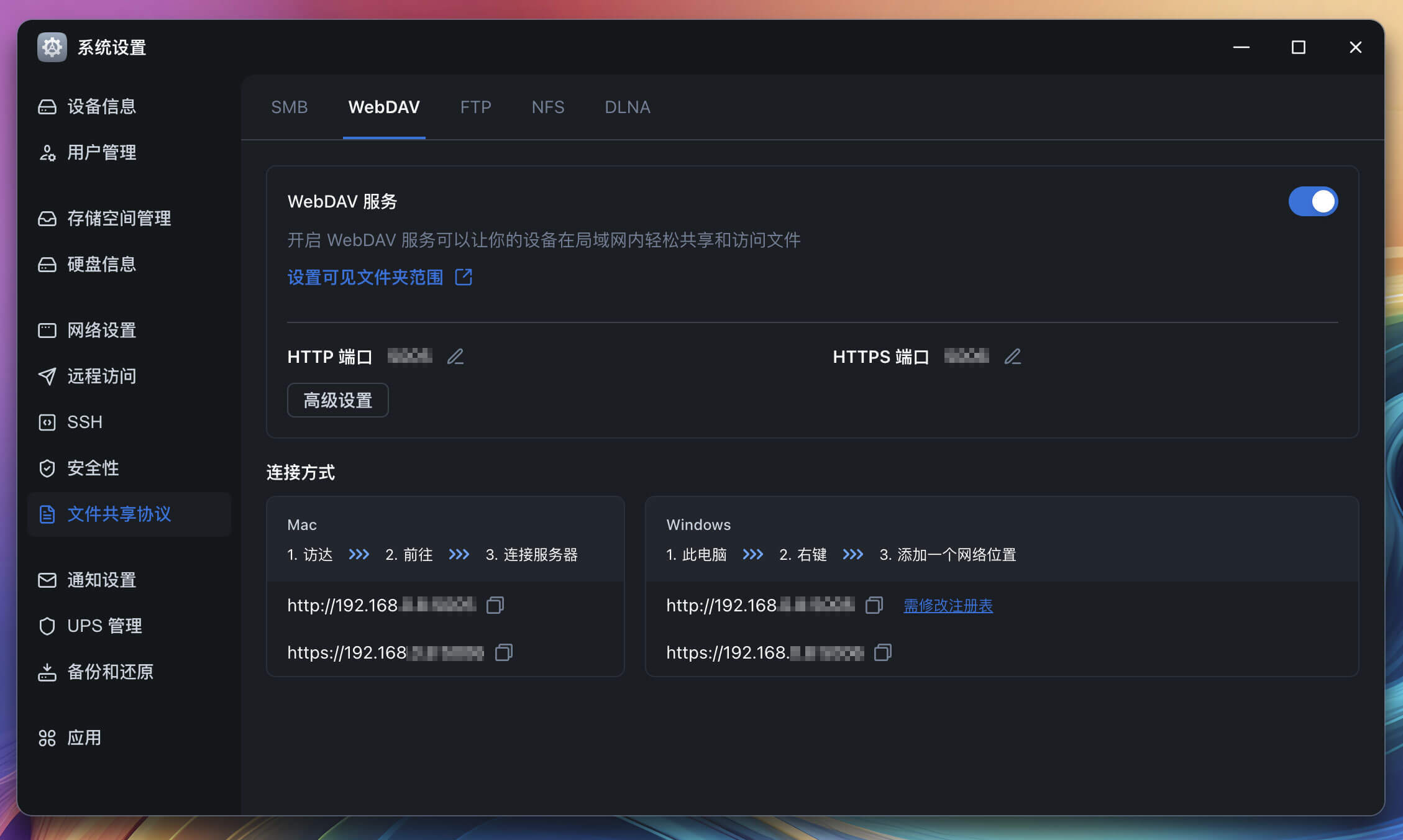Viewport: 1403px width, 840px height.
Task: Click the external-link icon beside 设置可见文件夹范围
Action: [x=464, y=277]
